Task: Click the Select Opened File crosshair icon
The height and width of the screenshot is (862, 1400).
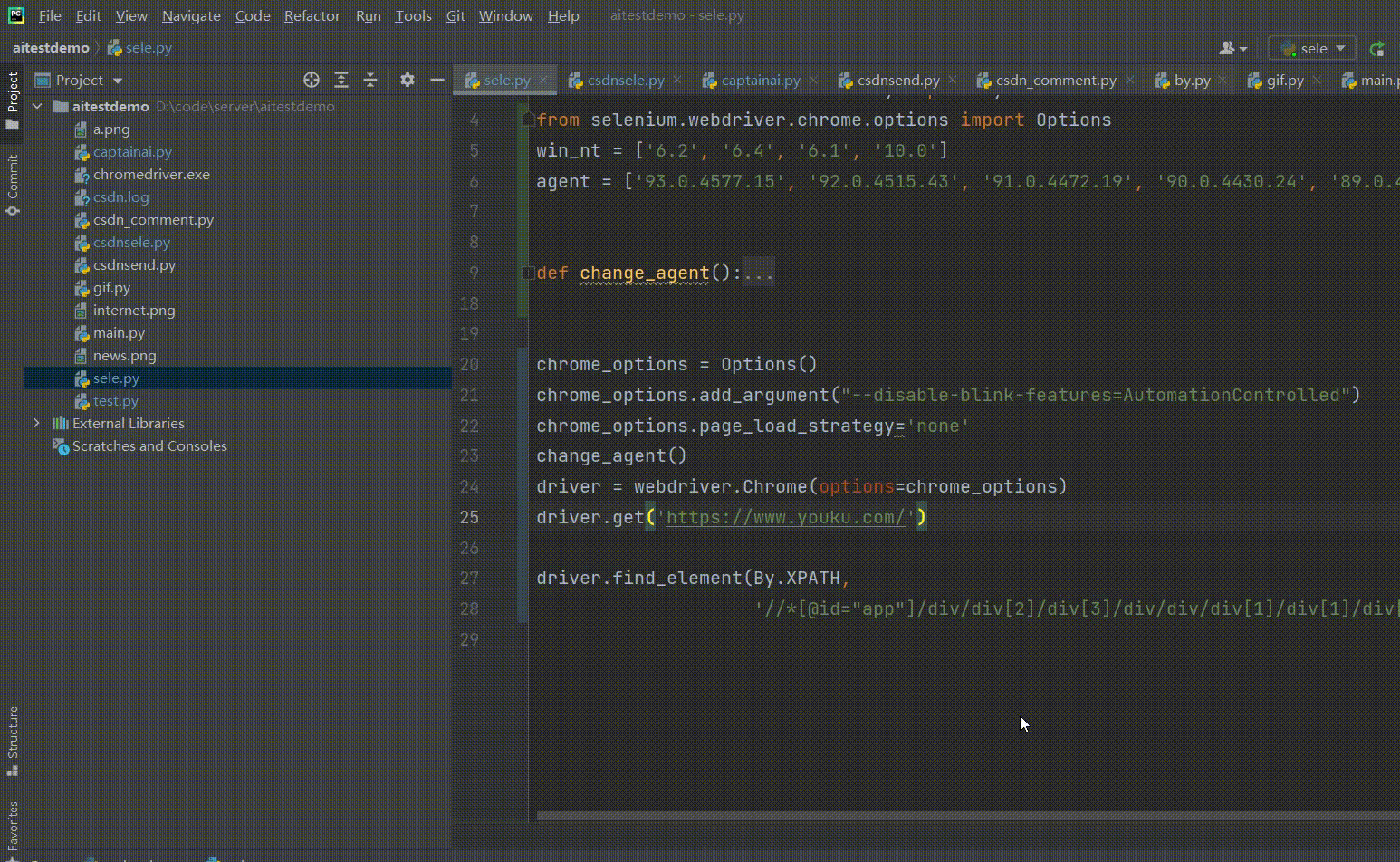Action: [312, 80]
